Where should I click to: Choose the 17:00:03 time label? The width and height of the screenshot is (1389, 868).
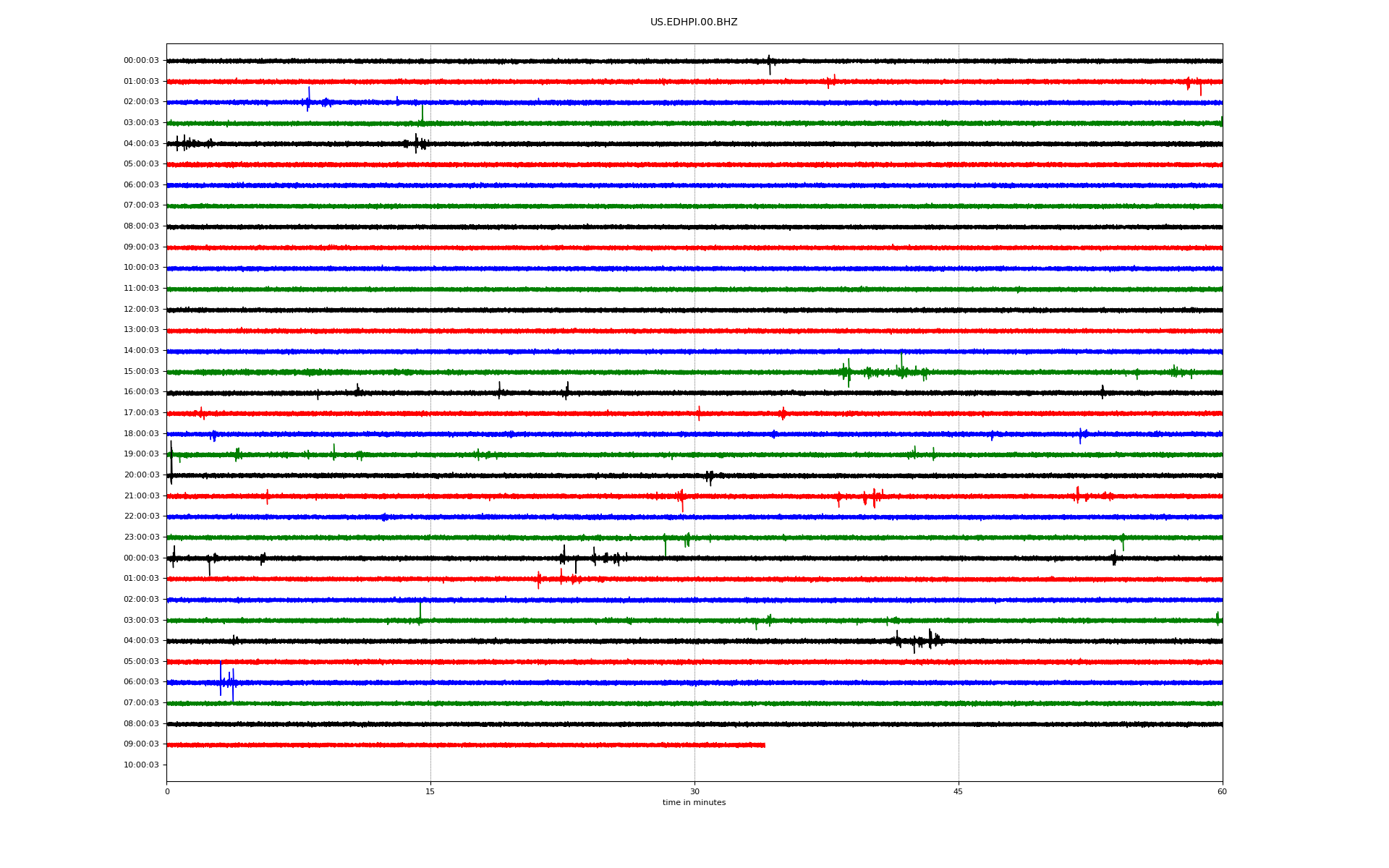pyautogui.click(x=141, y=413)
